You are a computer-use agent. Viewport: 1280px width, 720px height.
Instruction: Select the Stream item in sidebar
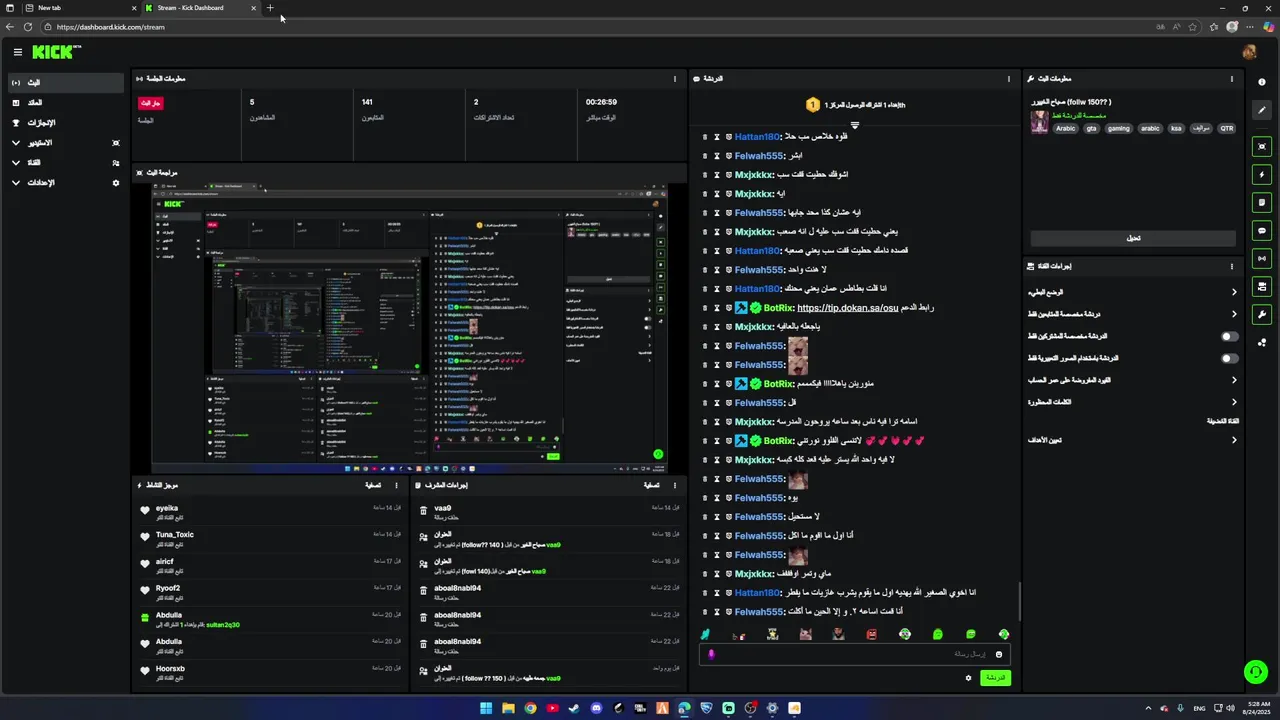click(x=66, y=82)
